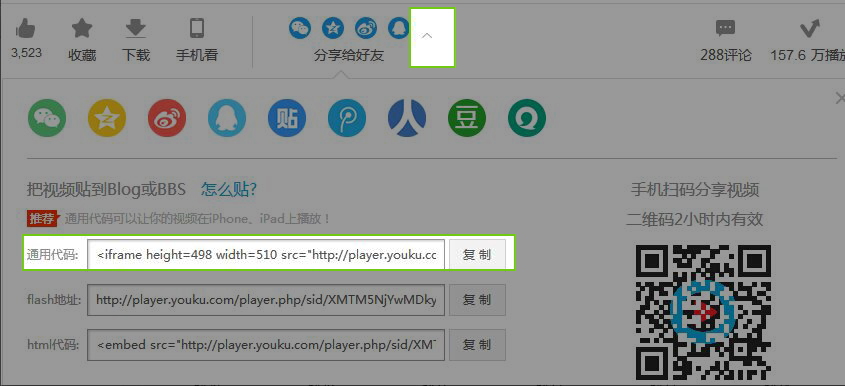Click the 手机扫码分享视频 heading
Image resolution: width=845 pixels, height=386 pixels.
tap(695, 190)
